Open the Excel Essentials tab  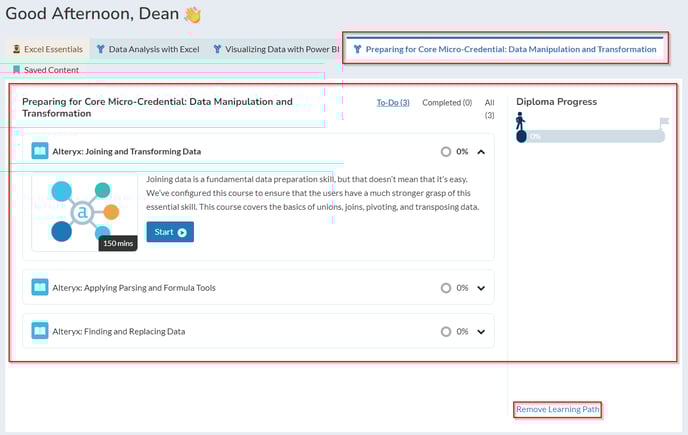47,49
